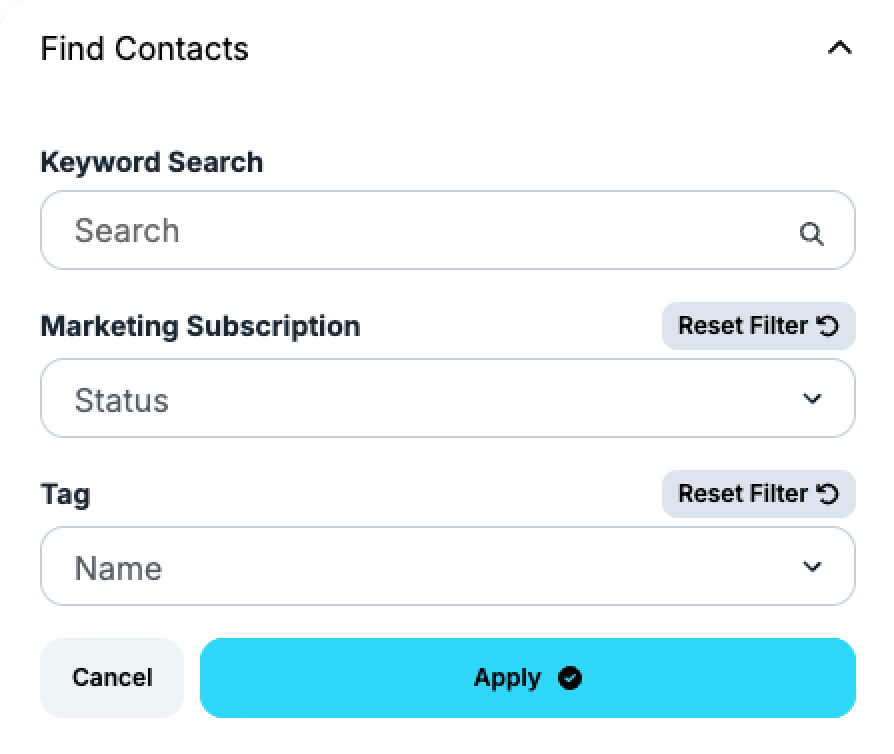Viewport: 894px width, 754px height.
Task: Reset the Marketing Subscription filter
Action: pyautogui.click(x=758, y=326)
